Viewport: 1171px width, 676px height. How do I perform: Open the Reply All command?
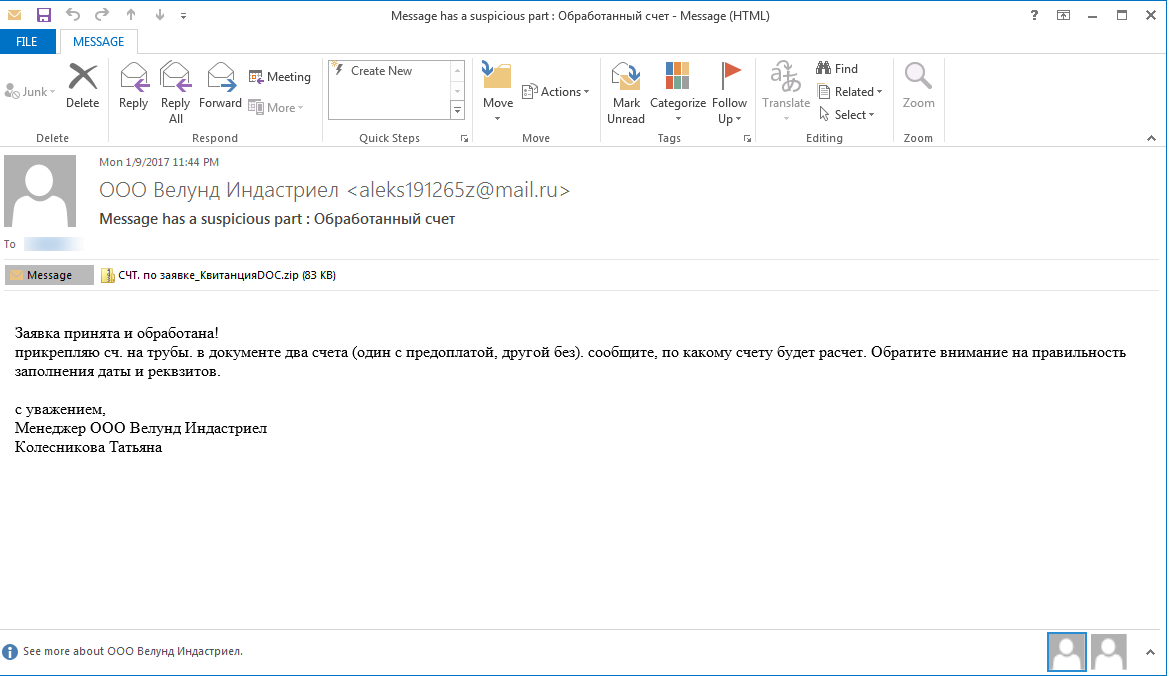175,90
